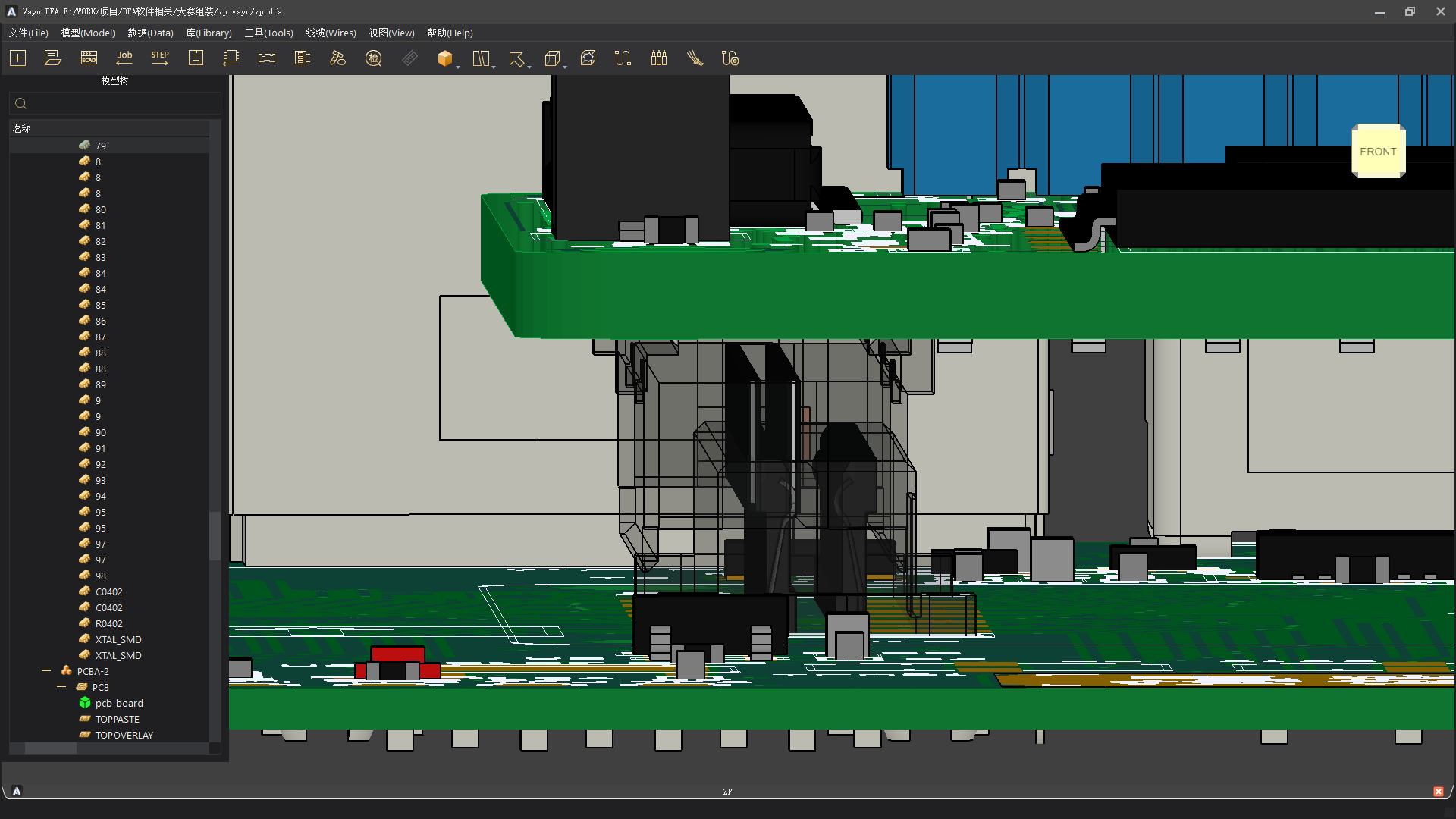The height and width of the screenshot is (819, 1456).
Task: Collapse the PCBA-2 tree node
Action: [x=46, y=671]
